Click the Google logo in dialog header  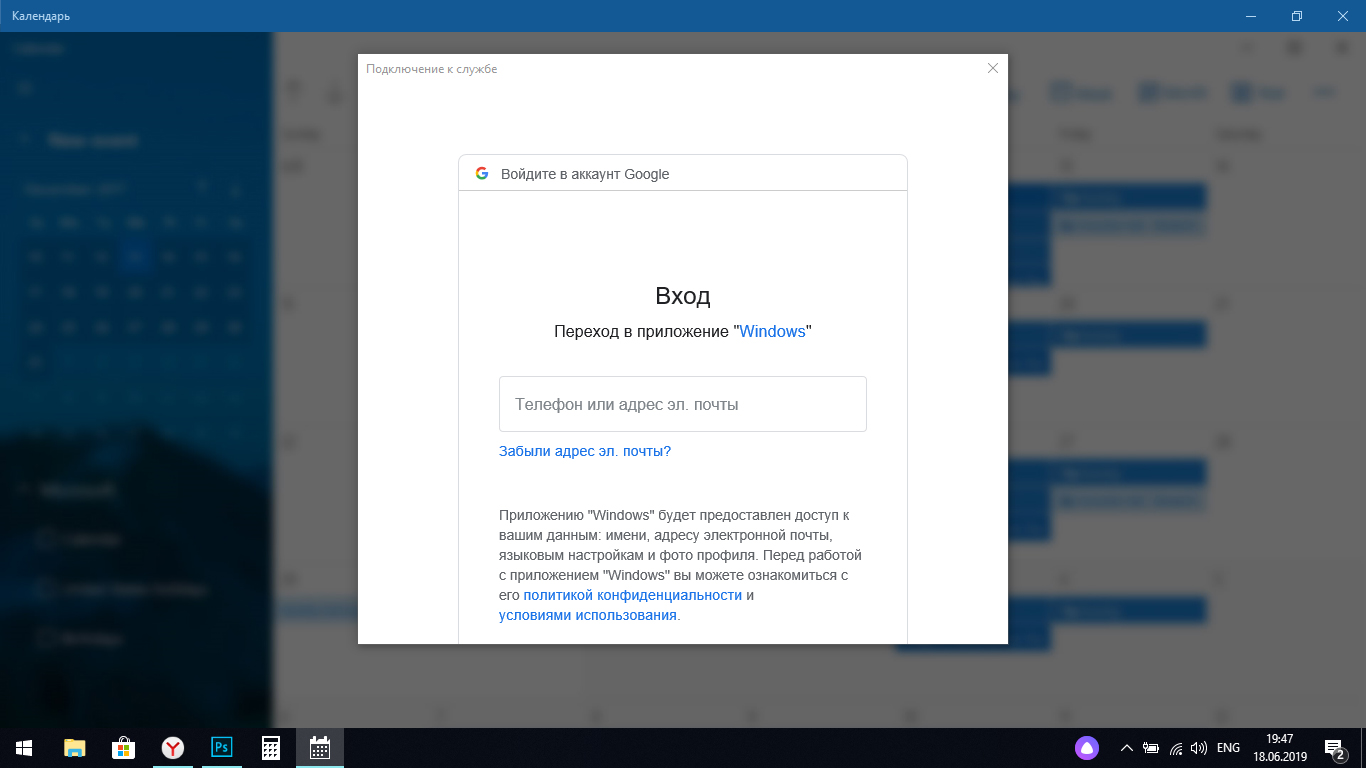[x=482, y=173]
